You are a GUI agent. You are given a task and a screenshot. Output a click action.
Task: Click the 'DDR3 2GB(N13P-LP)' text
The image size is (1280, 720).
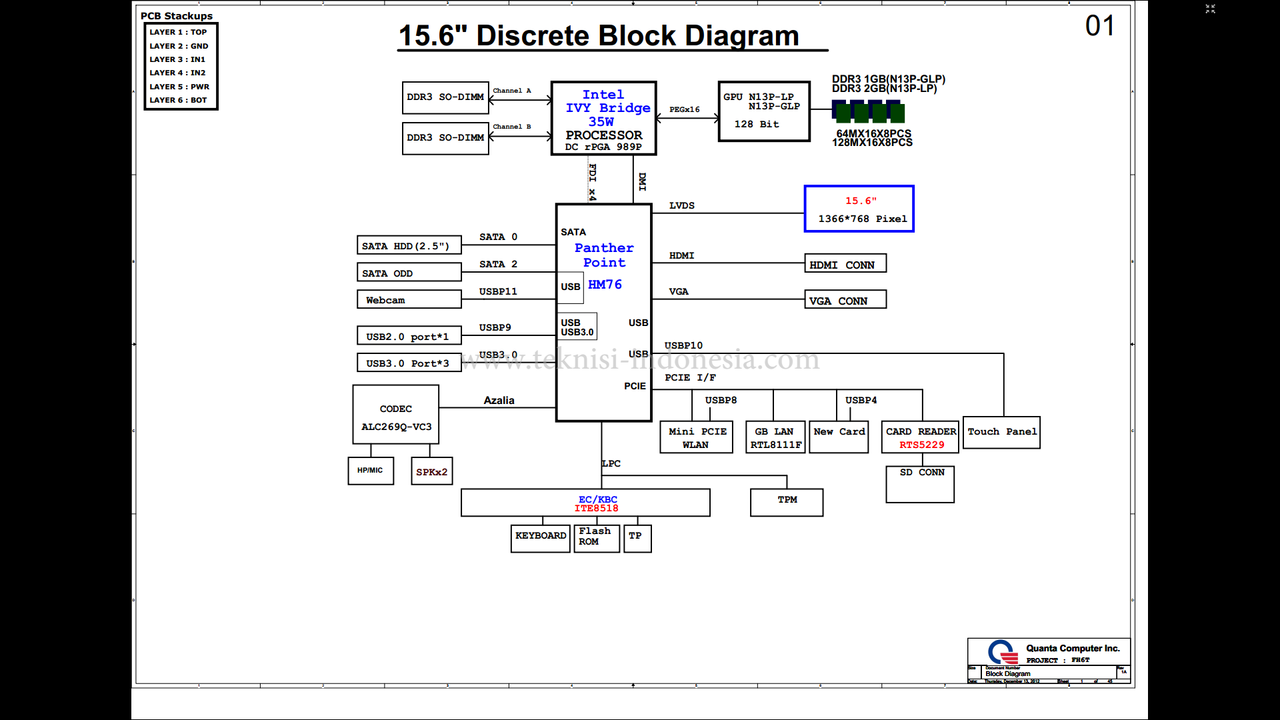click(885, 88)
